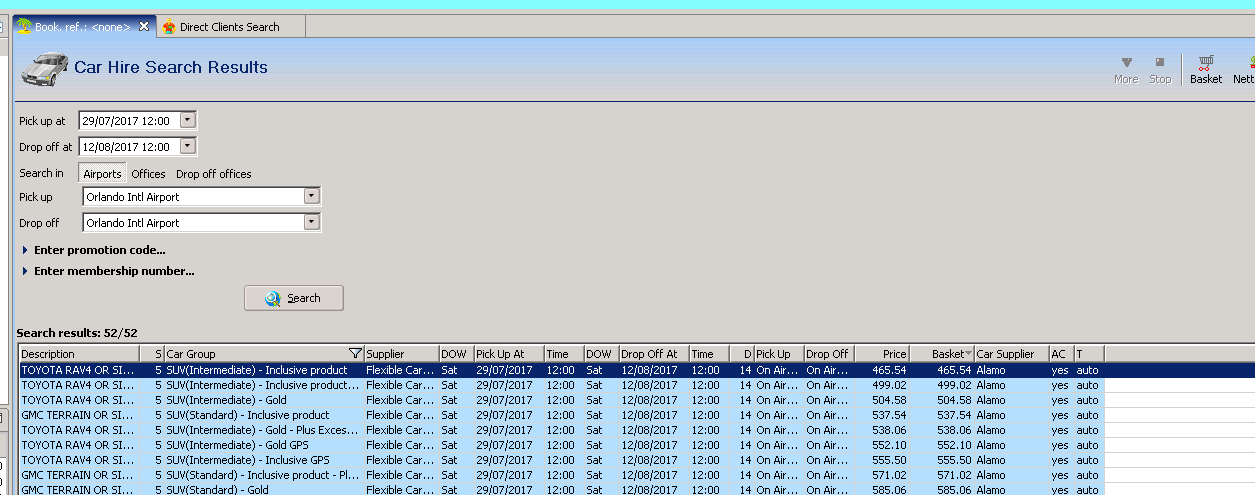Screen dimensions: 1255x495
Task: Click the Car Group filter icon
Action: 355,353
